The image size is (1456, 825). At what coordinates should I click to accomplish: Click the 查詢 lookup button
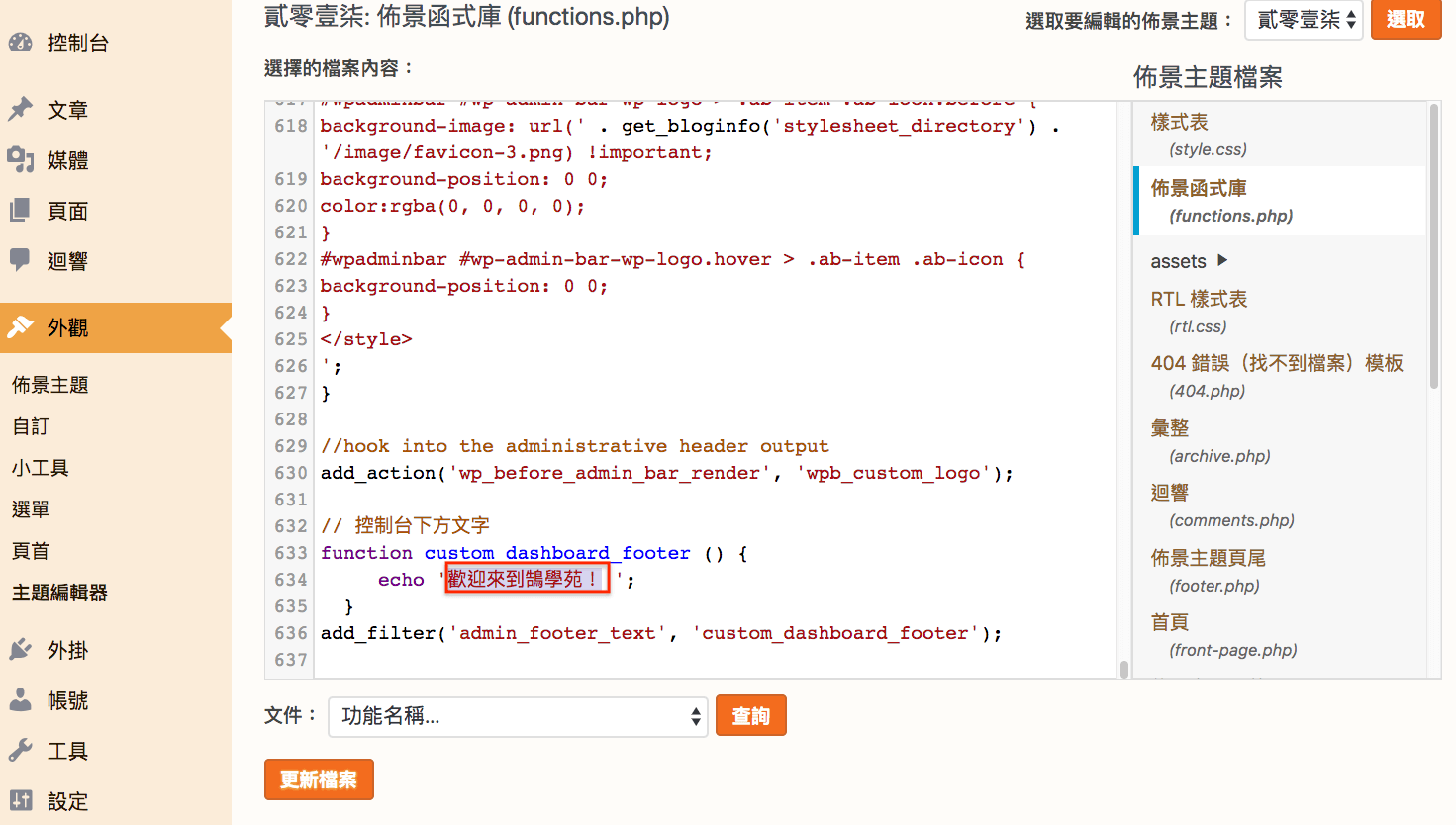751,716
